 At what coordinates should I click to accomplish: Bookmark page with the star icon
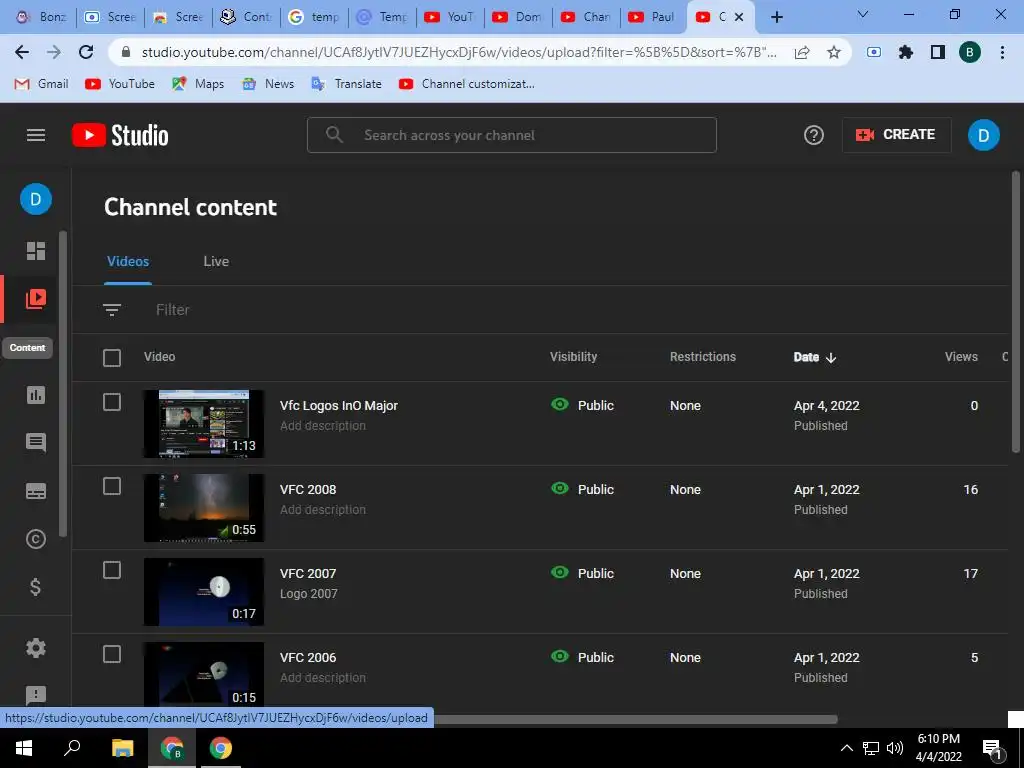834,52
